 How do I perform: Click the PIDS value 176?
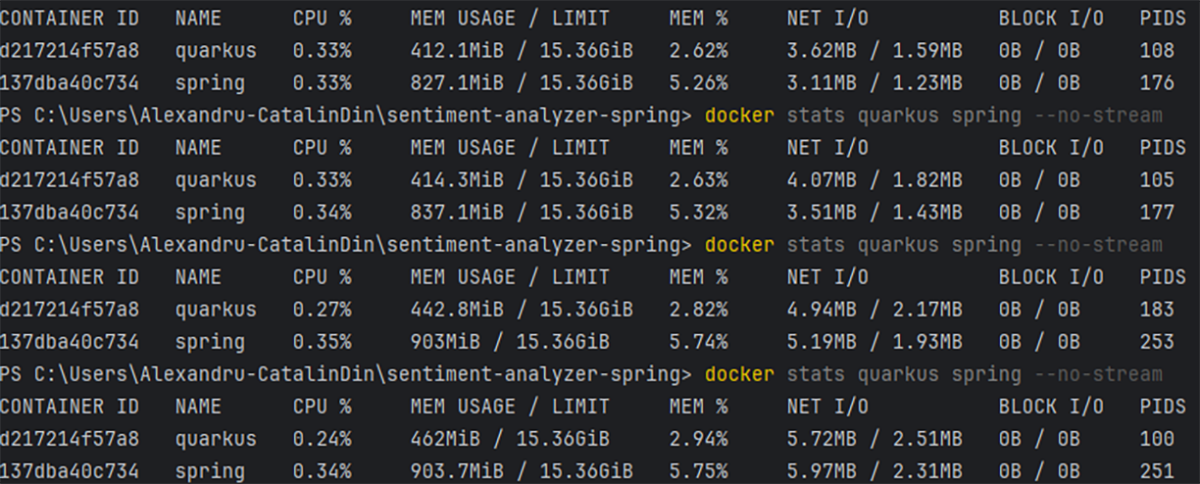1157,83
